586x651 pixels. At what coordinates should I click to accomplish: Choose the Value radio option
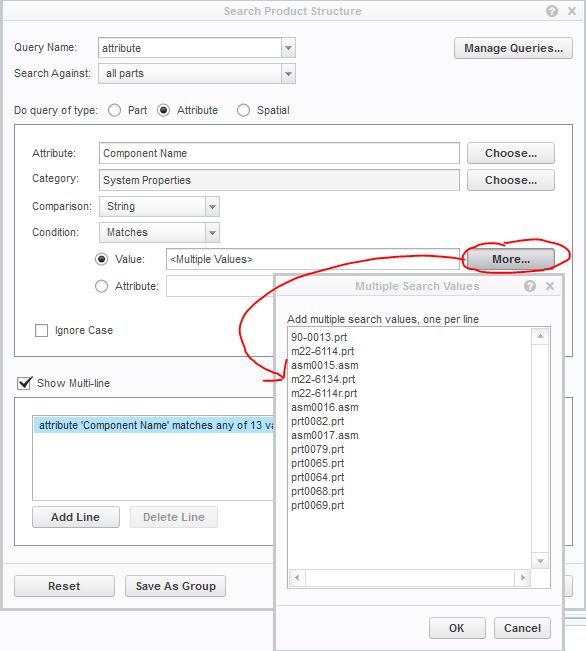[x=101, y=259]
